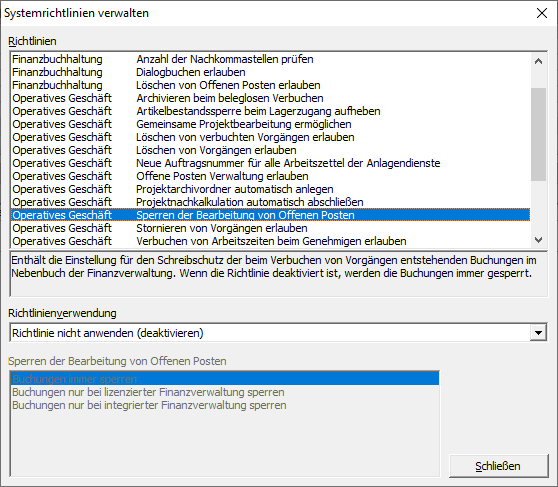Choose 'Gemeinsame Projektbearbeitung ermöglichen' policy

270,124
